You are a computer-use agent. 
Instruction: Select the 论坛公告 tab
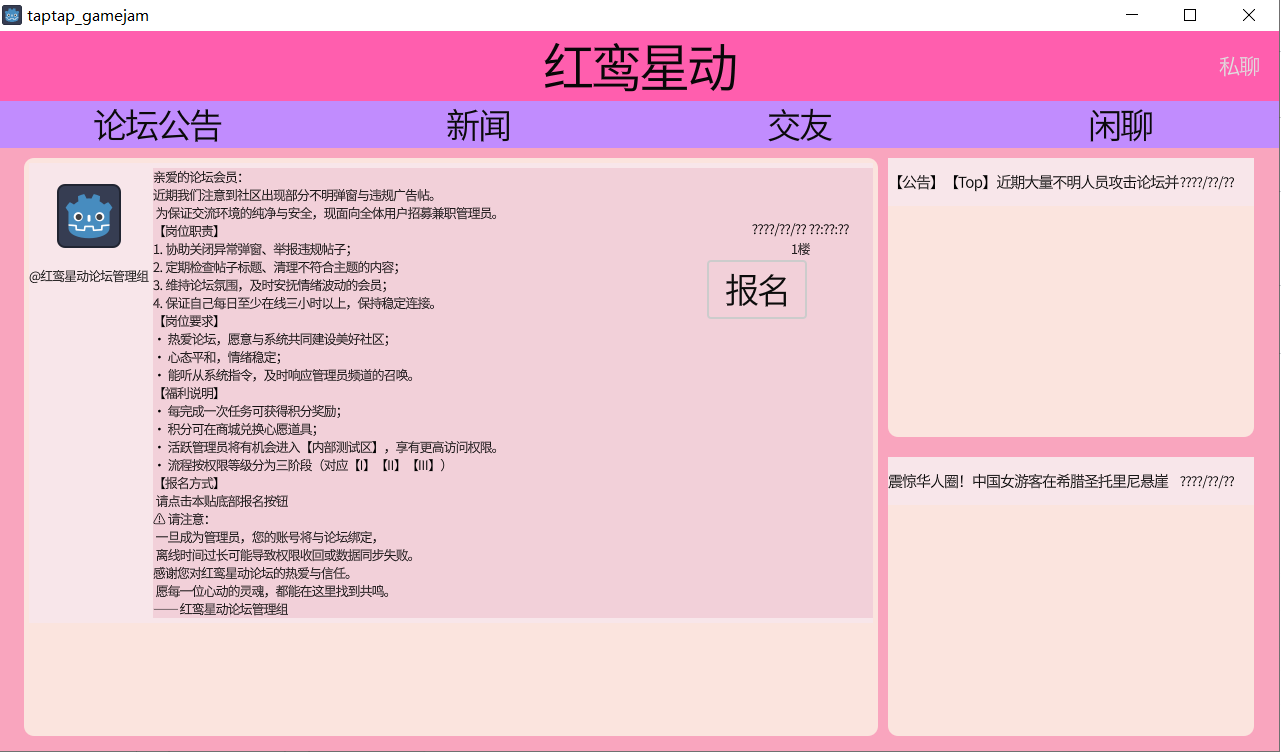[157, 125]
